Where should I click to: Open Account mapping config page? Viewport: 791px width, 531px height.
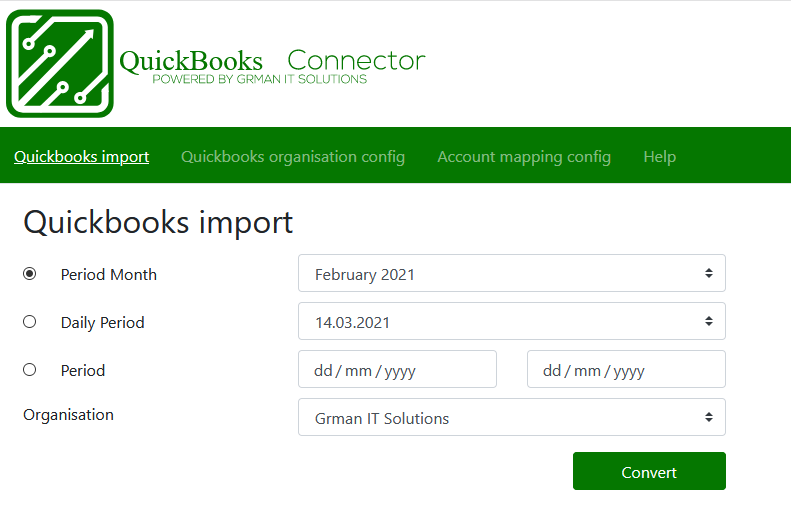pos(524,157)
